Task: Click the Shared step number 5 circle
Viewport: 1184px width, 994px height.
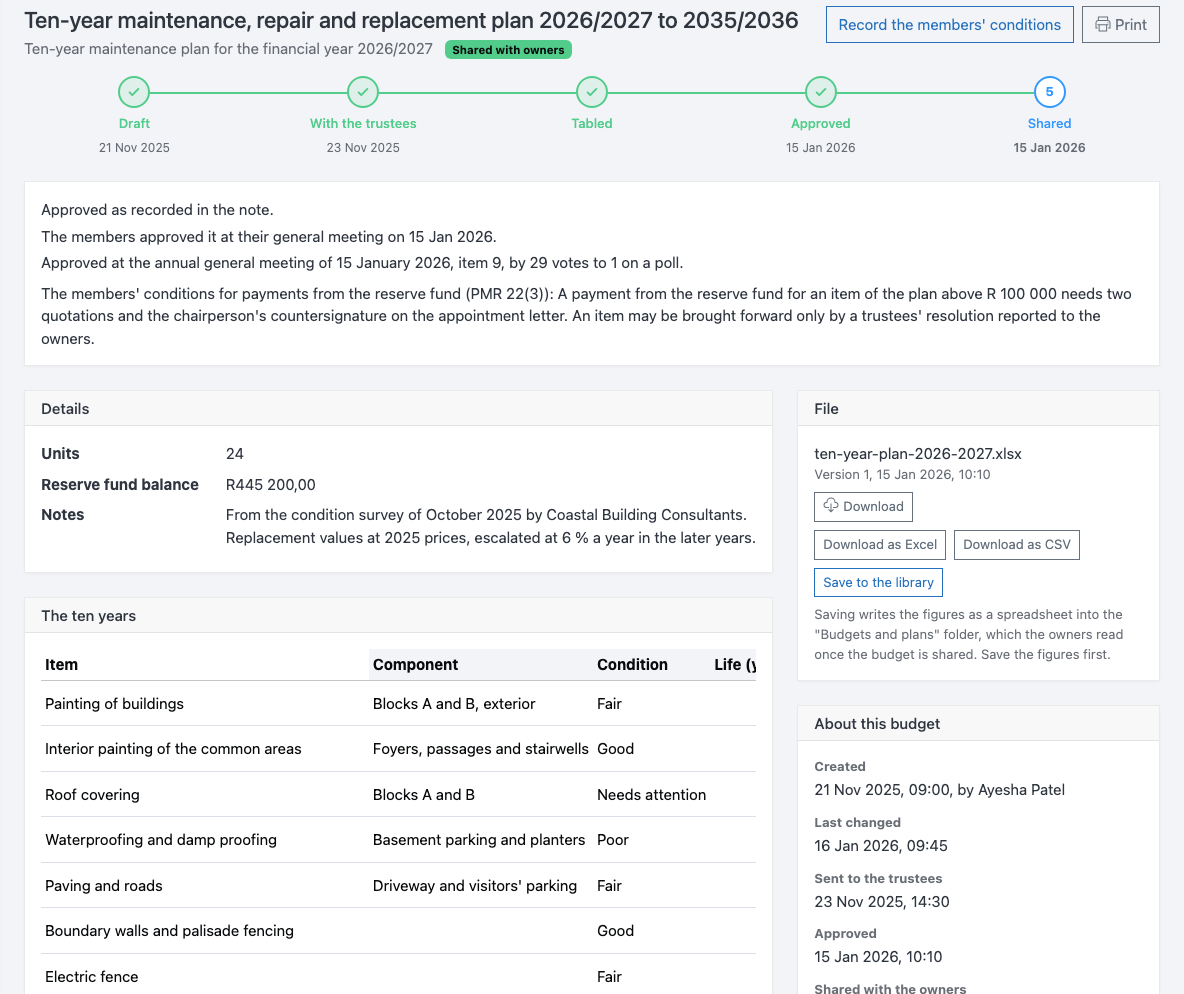Action: pos(1049,92)
